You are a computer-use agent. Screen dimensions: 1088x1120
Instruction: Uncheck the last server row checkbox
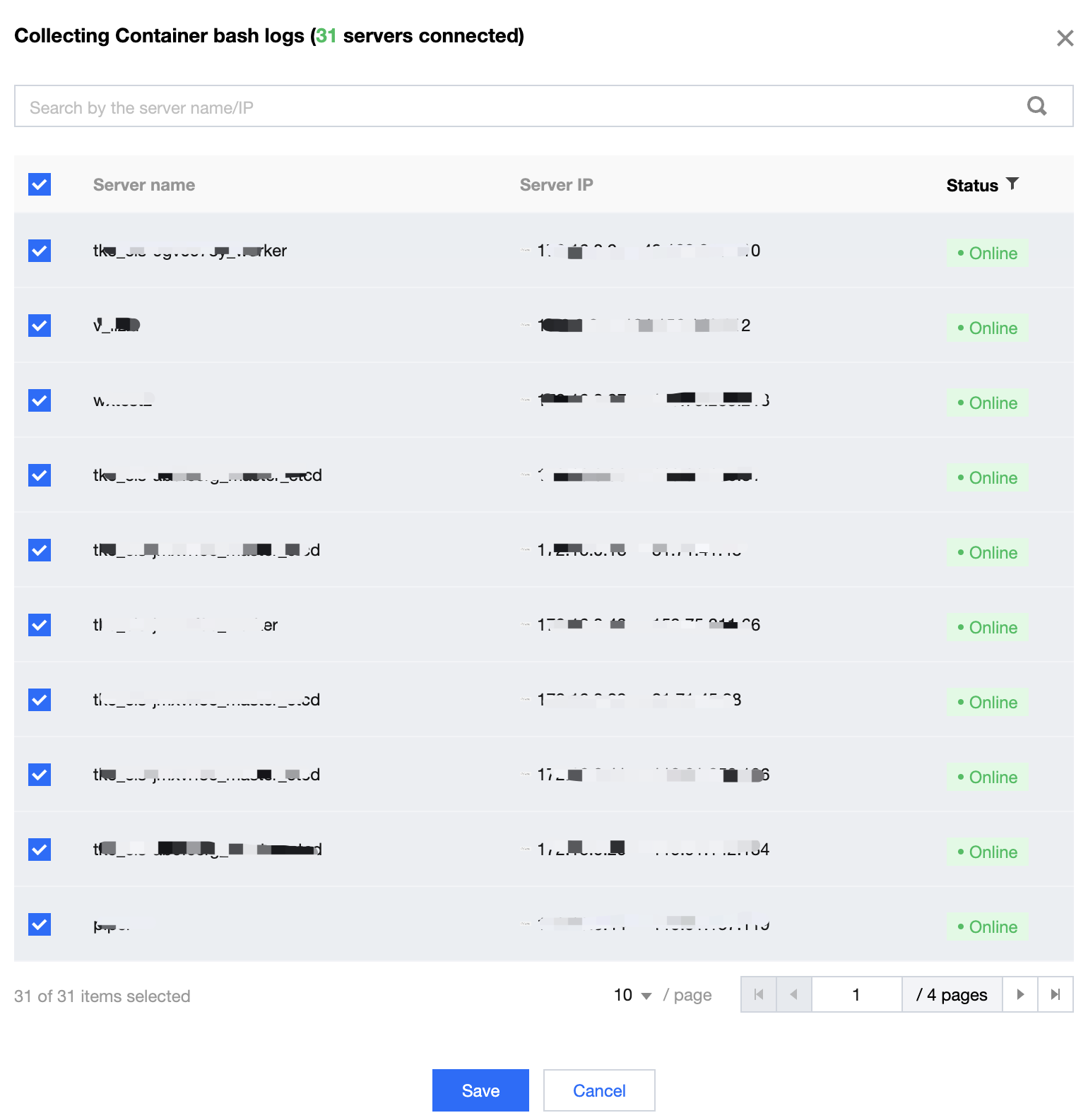coord(40,924)
